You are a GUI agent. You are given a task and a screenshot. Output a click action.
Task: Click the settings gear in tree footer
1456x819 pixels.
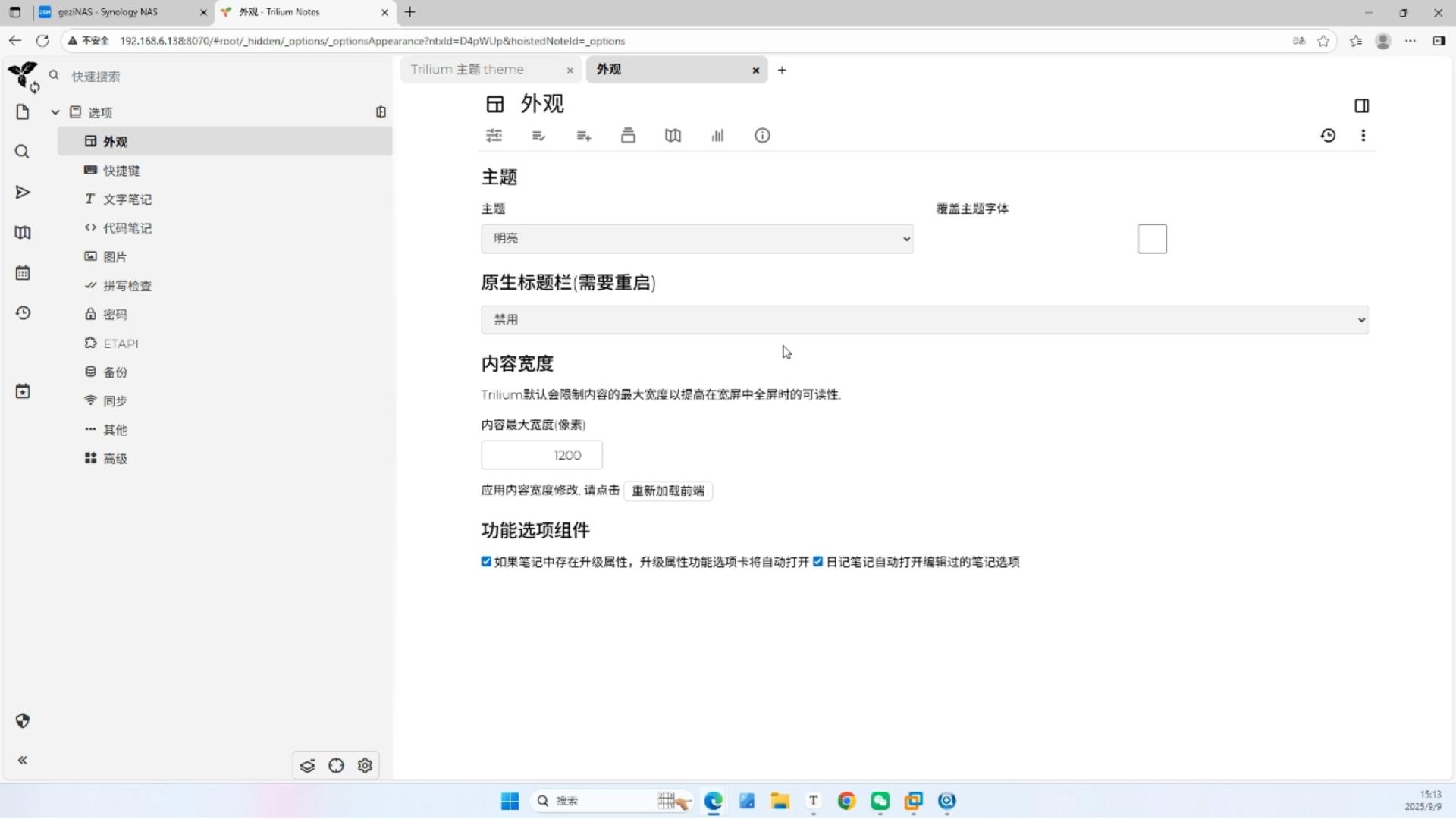click(x=365, y=766)
